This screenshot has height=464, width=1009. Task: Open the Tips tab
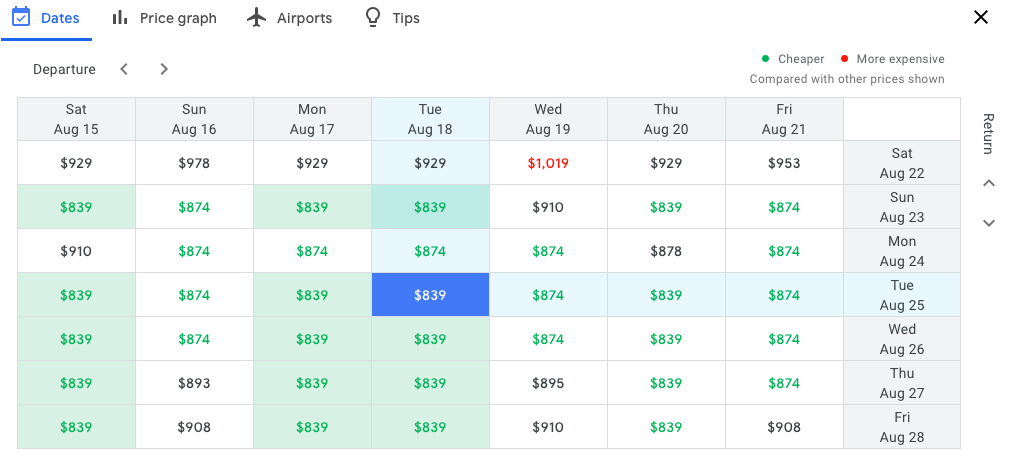(392, 18)
